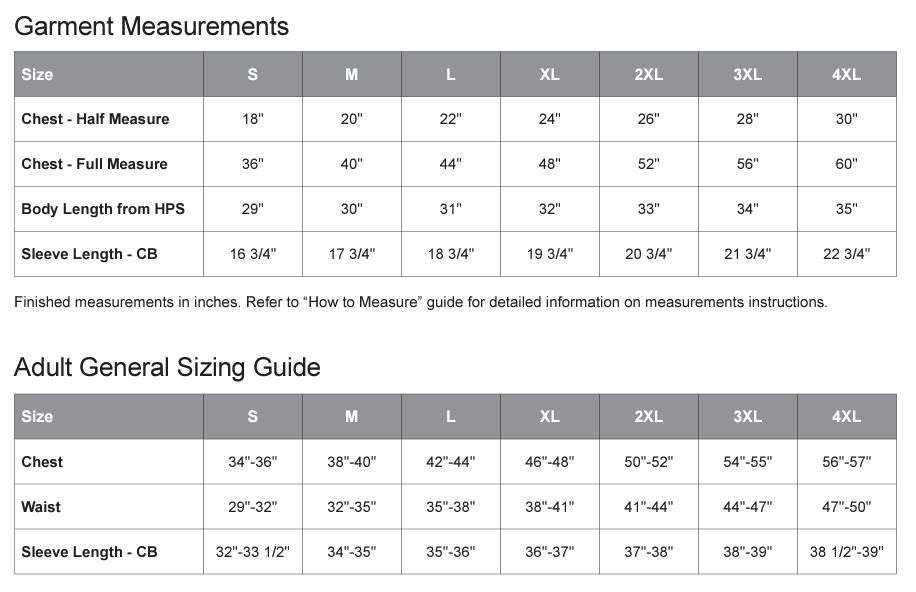Select the Chest - Full Measure row label
This screenshot has width=916, height=592.
pos(94,164)
